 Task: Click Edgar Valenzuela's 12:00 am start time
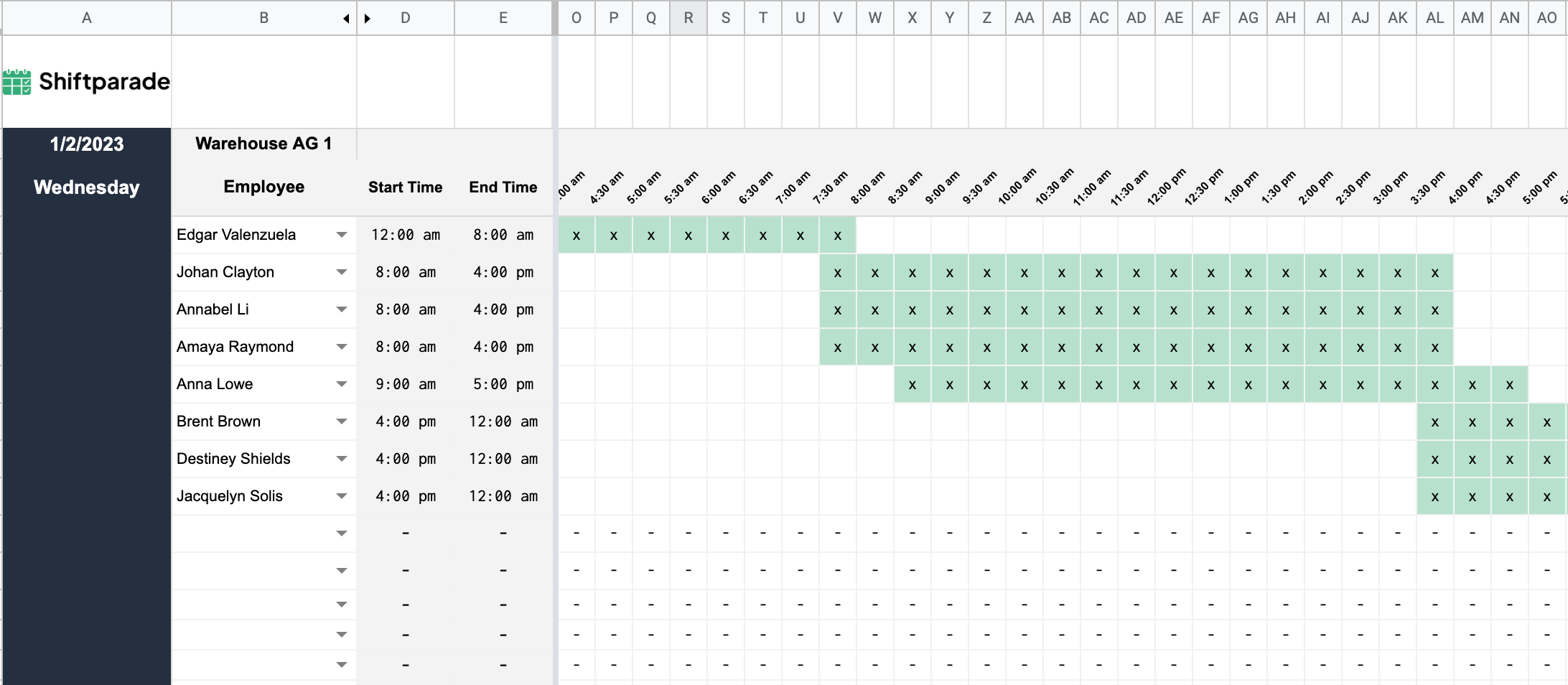(x=405, y=235)
